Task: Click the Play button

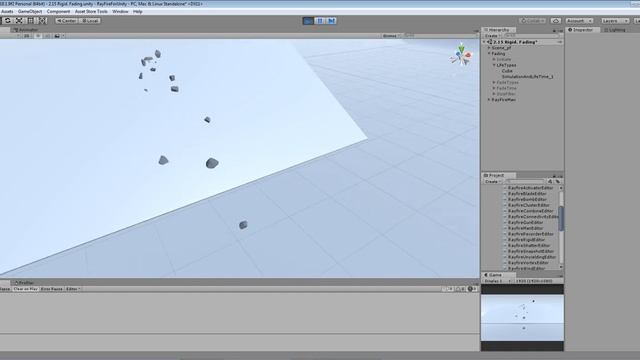Action: click(x=308, y=21)
